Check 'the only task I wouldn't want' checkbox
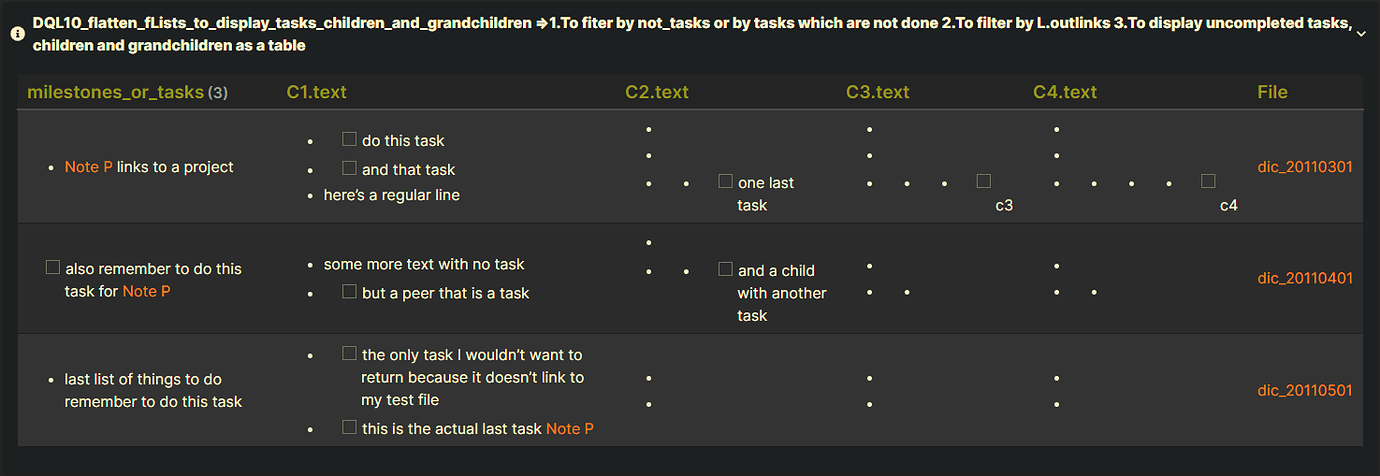 [349, 353]
